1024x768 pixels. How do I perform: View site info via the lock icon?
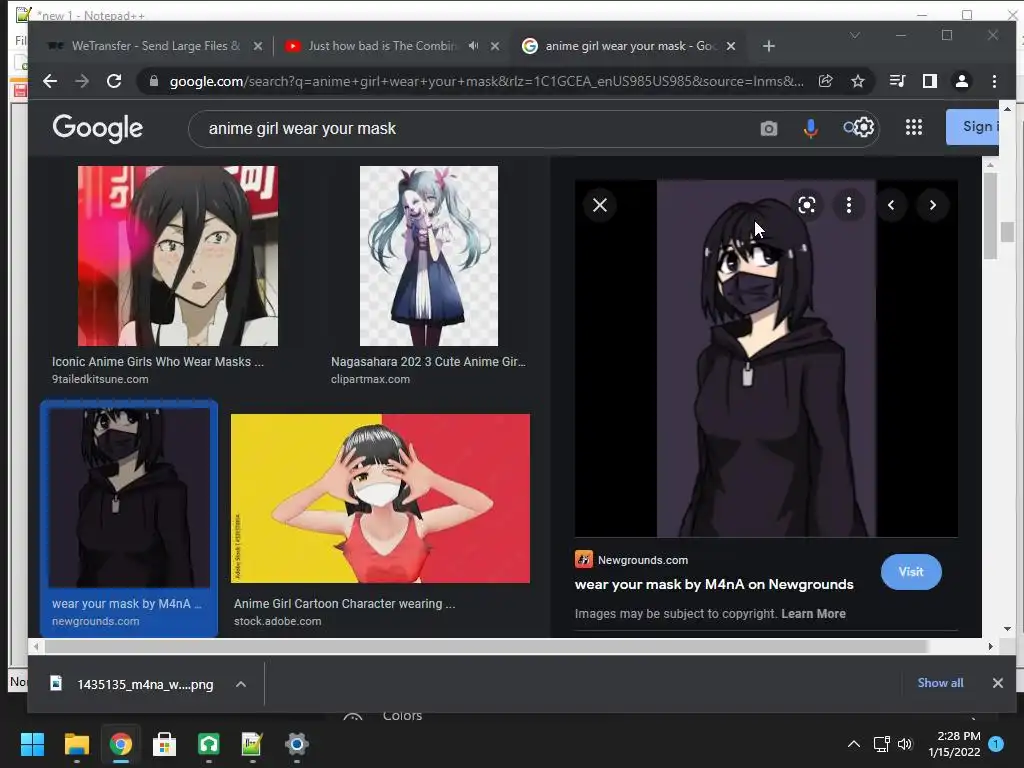[x=154, y=81]
